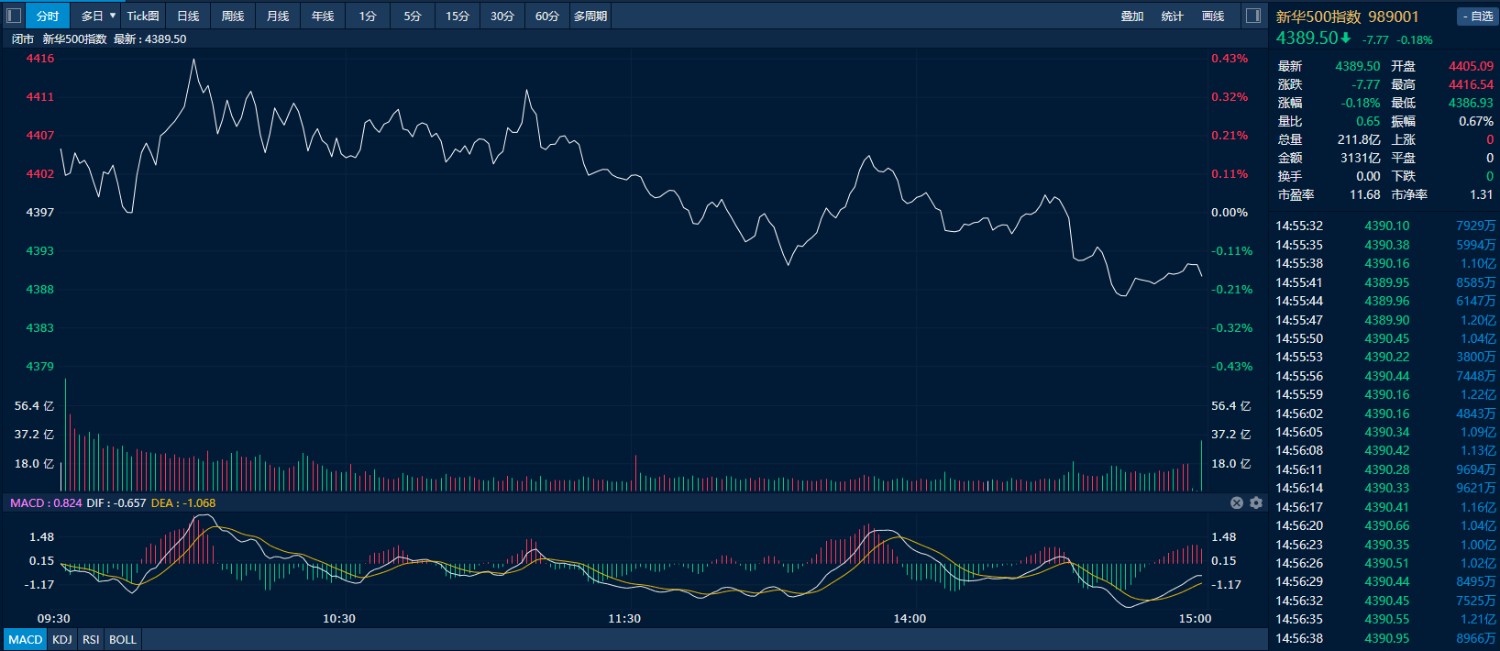Open the Tick图 chart view
The image size is (1500, 651).
click(x=143, y=16)
